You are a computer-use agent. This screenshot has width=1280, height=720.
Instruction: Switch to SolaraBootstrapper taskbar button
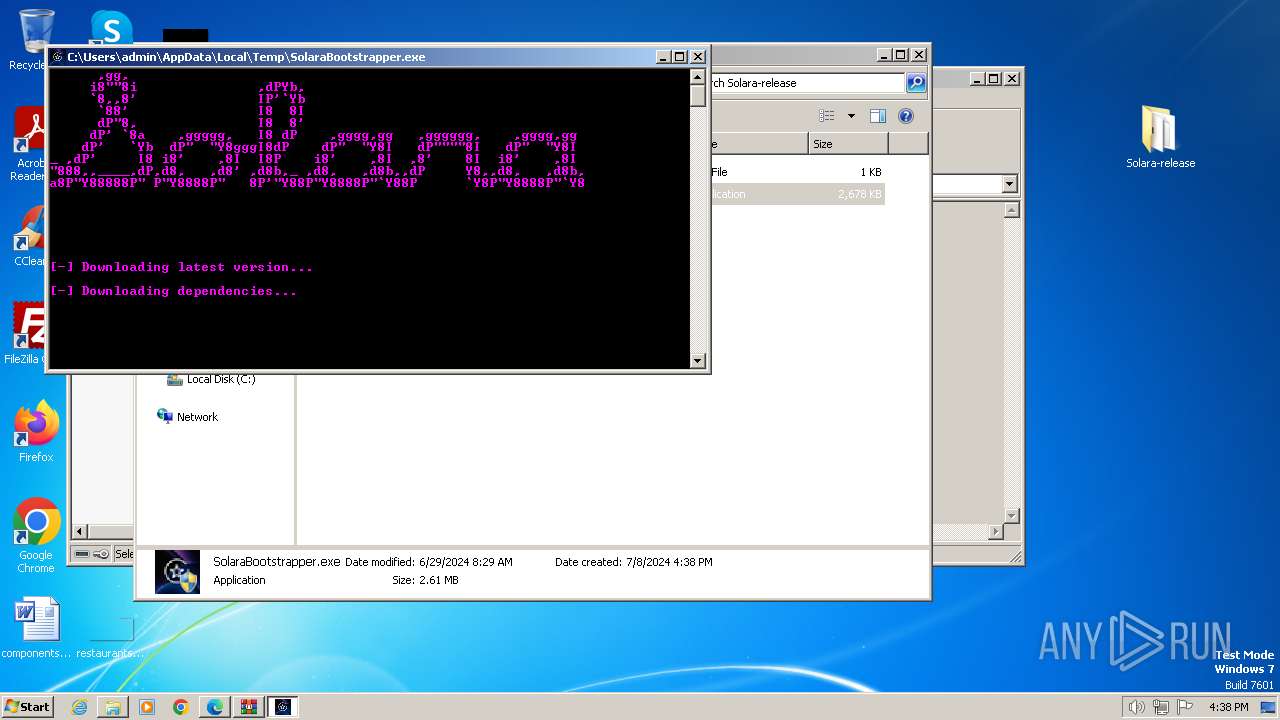point(283,707)
